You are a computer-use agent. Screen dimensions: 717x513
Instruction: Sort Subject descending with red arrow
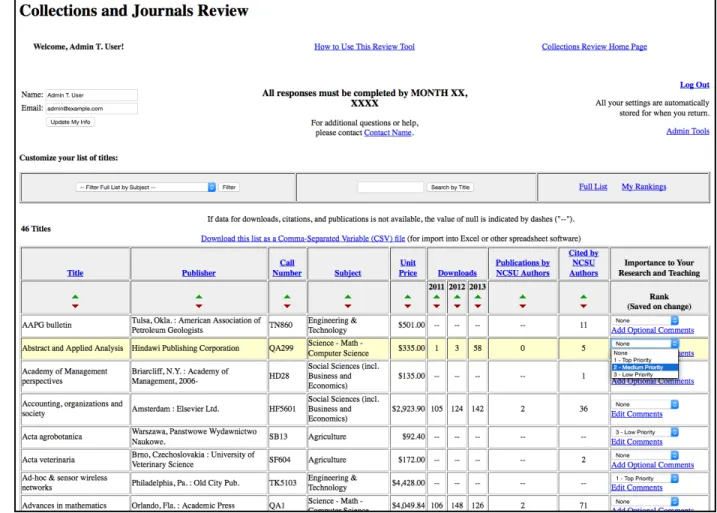pyautogui.click(x=348, y=306)
